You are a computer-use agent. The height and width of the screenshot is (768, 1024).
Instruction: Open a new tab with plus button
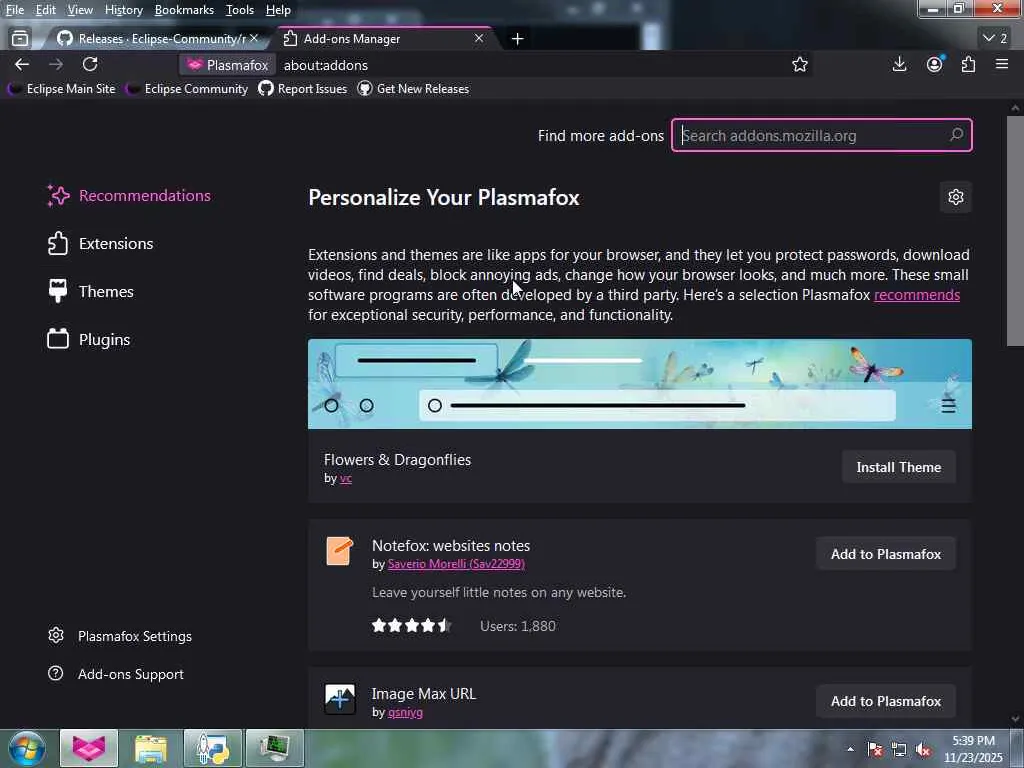coord(517,39)
